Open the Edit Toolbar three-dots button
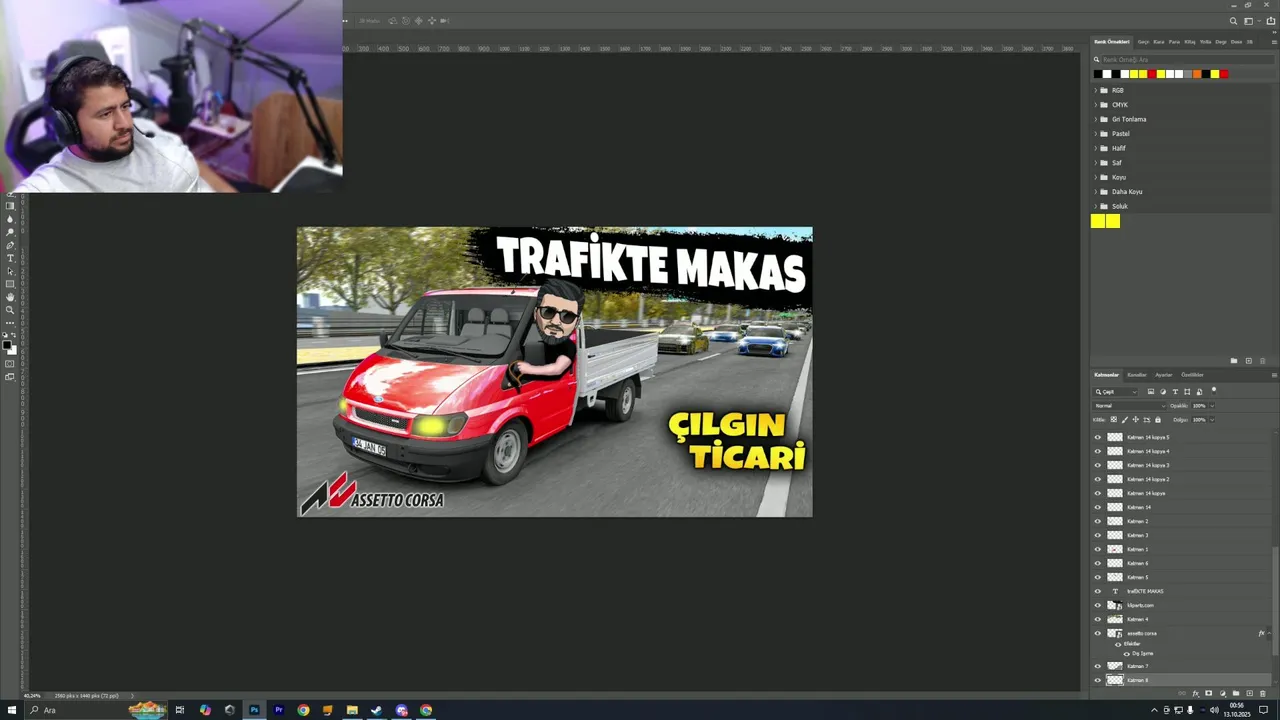 [x=10, y=323]
